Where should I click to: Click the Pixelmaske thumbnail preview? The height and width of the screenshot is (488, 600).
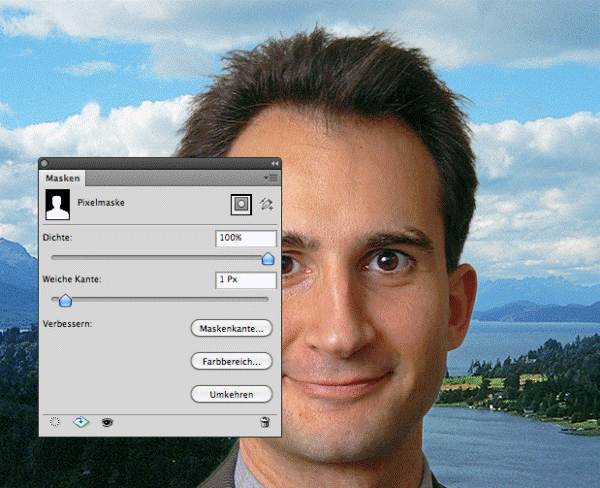(58, 206)
